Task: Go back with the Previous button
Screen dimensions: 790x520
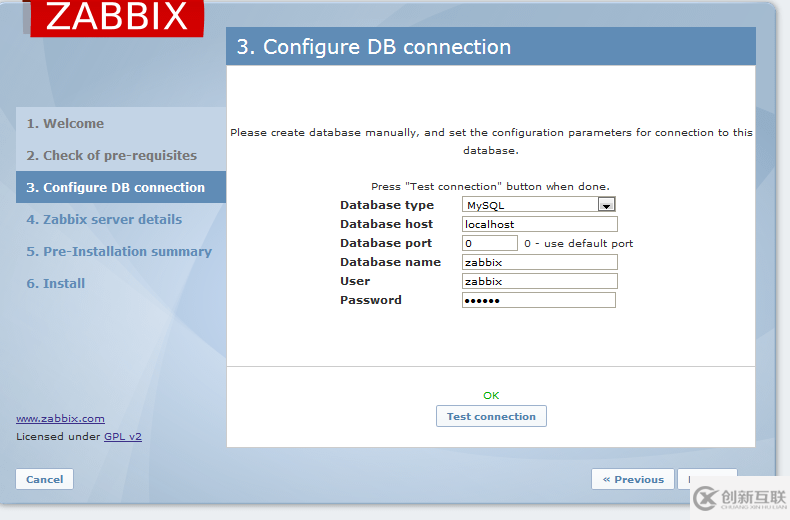Action: 633,479
